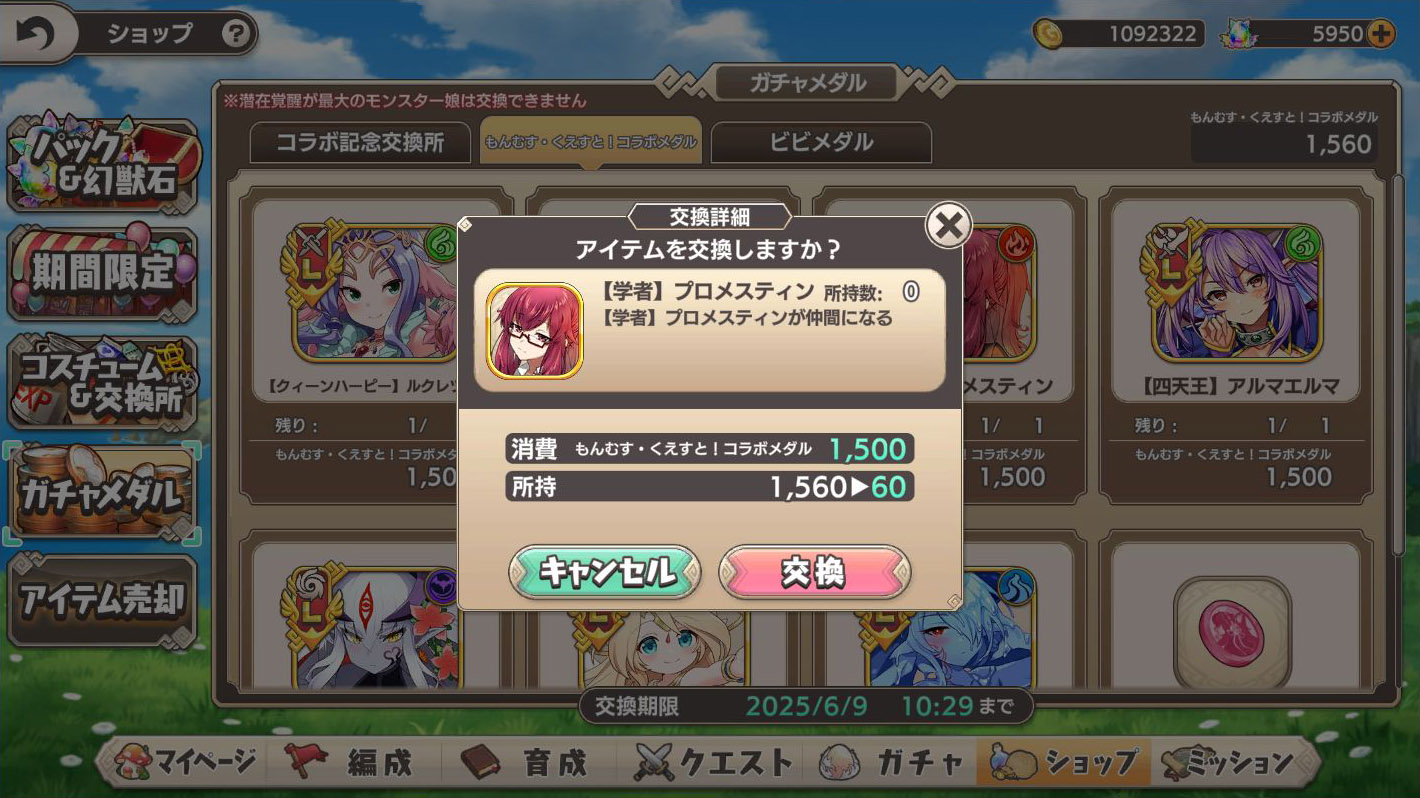Select アイテム売却 in sidebar
1420x798 pixels.
pyautogui.click(x=103, y=600)
